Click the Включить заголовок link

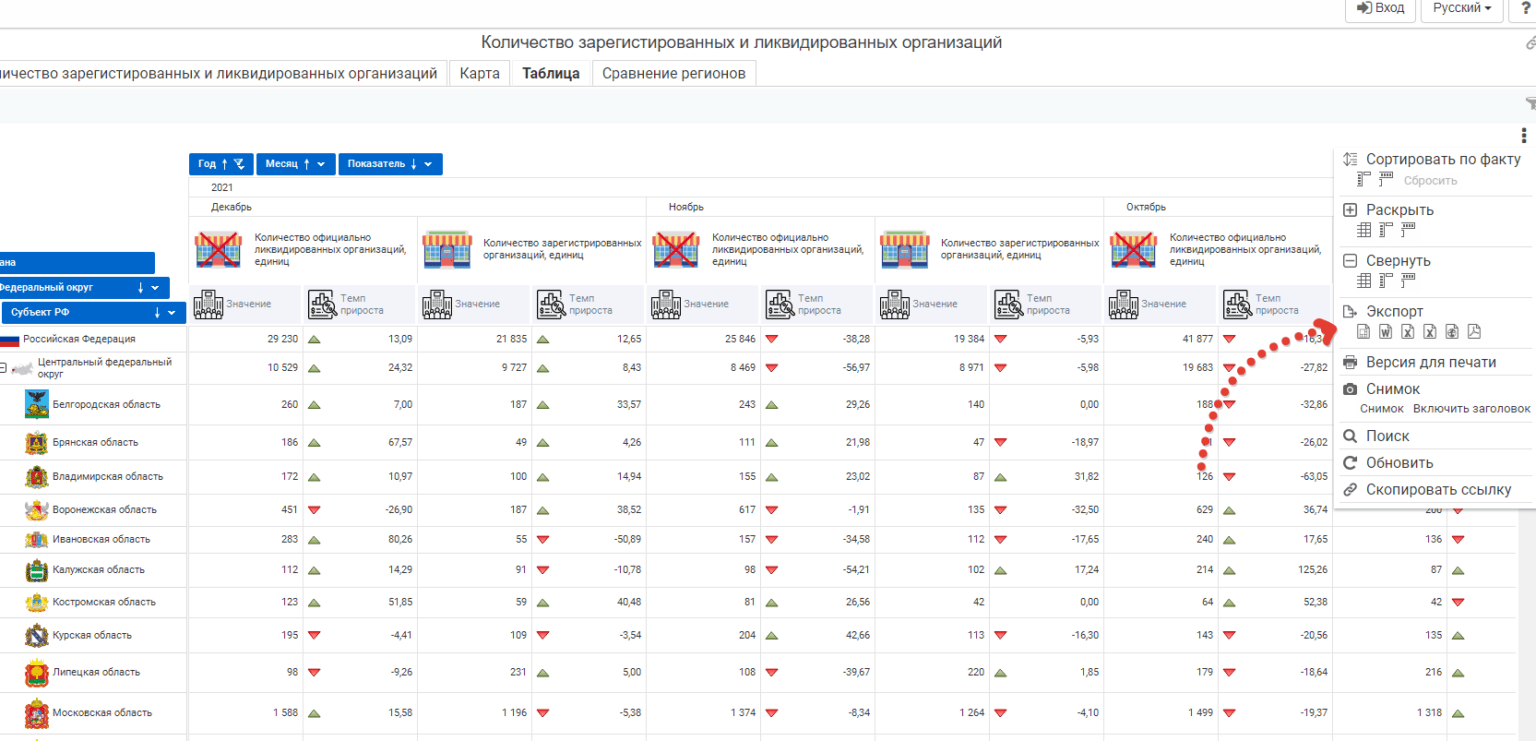(1471, 408)
